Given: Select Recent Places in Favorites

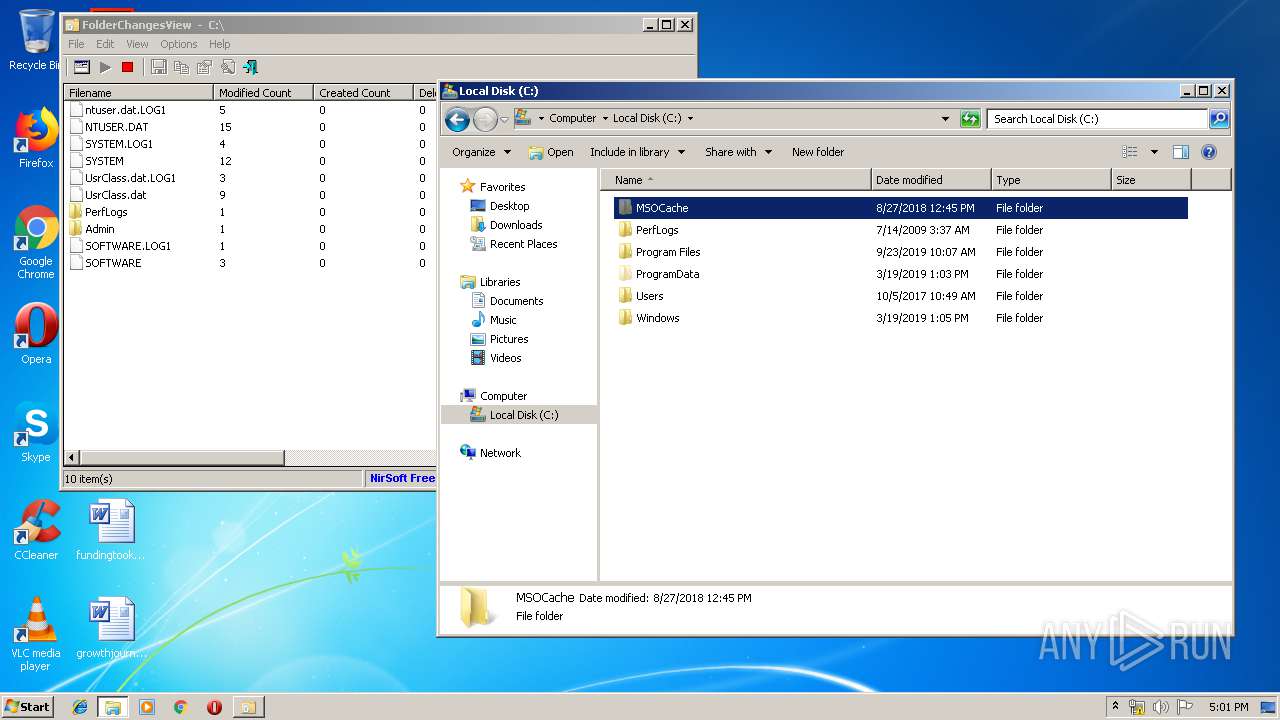Looking at the screenshot, I should pos(523,244).
